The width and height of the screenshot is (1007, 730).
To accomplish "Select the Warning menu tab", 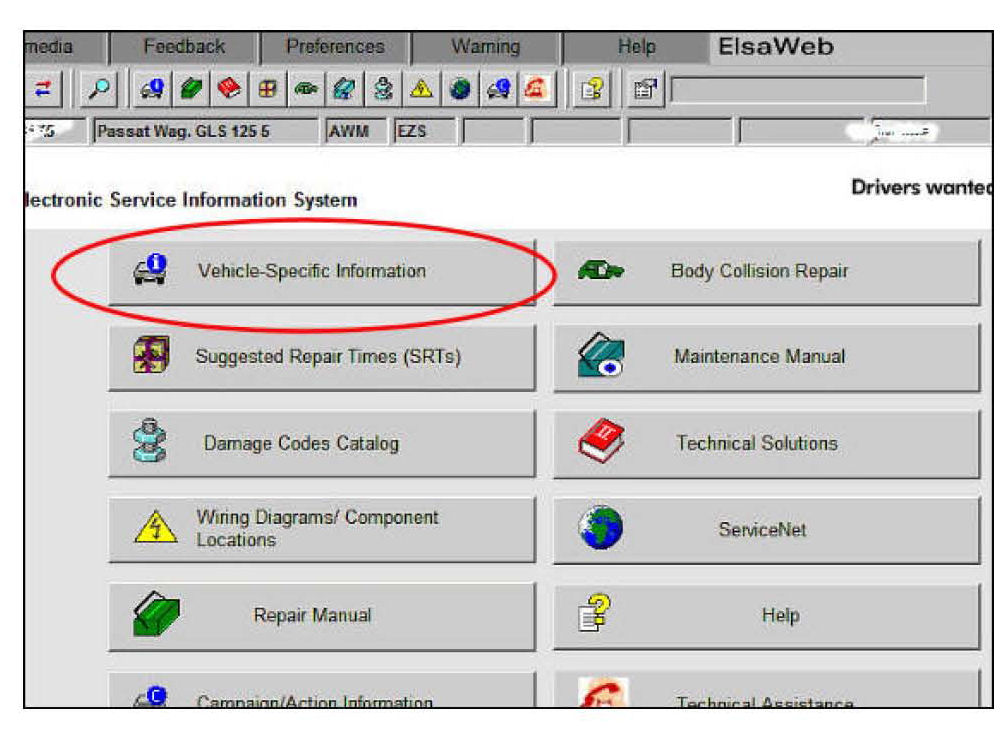I will click(x=485, y=47).
